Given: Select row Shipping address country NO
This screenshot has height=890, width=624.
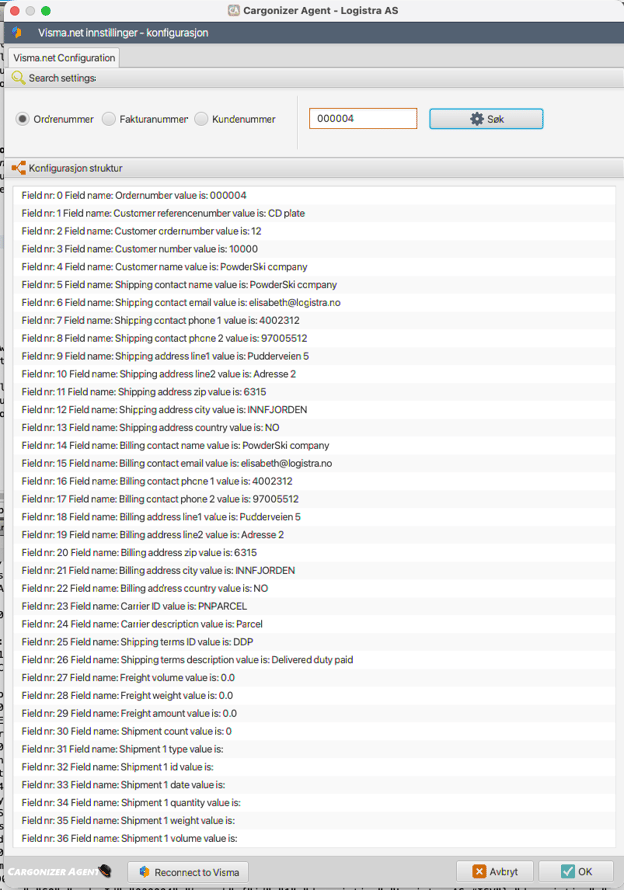Looking at the screenshot, I should [x=314, y=428].
